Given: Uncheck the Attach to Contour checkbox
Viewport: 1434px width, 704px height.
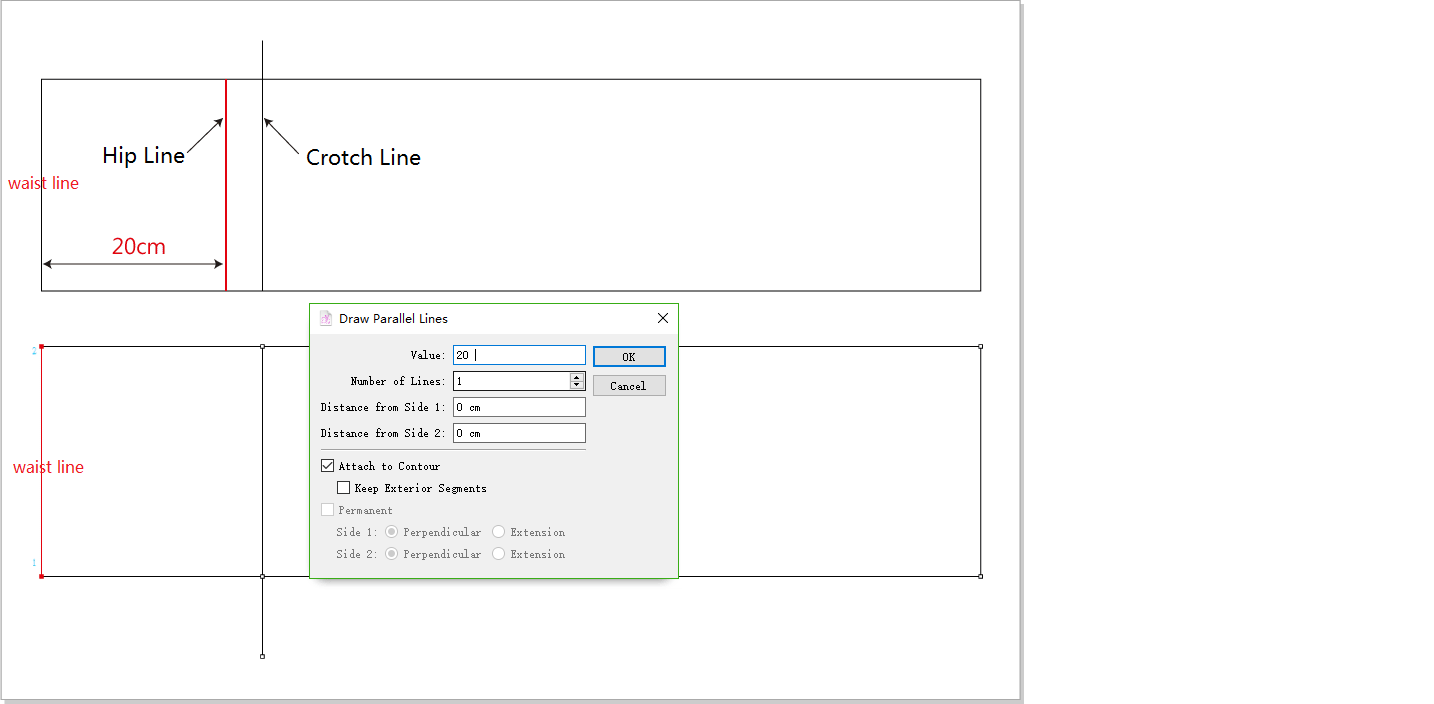Looking at the screenshot, I should 328,466.
